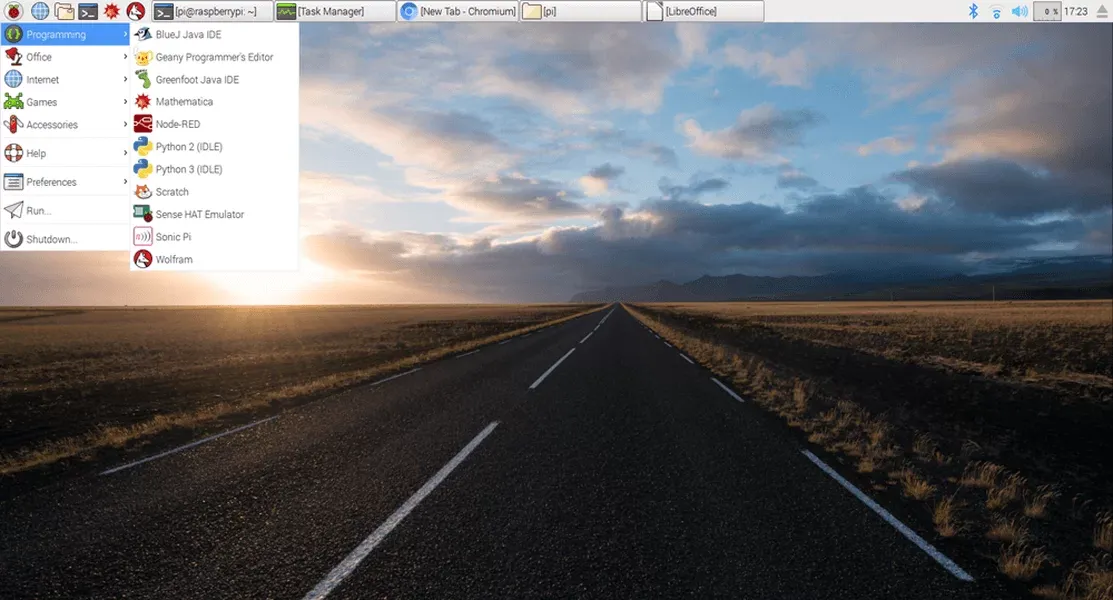
Task: Click the Node-RED icon
Action: 143,124
